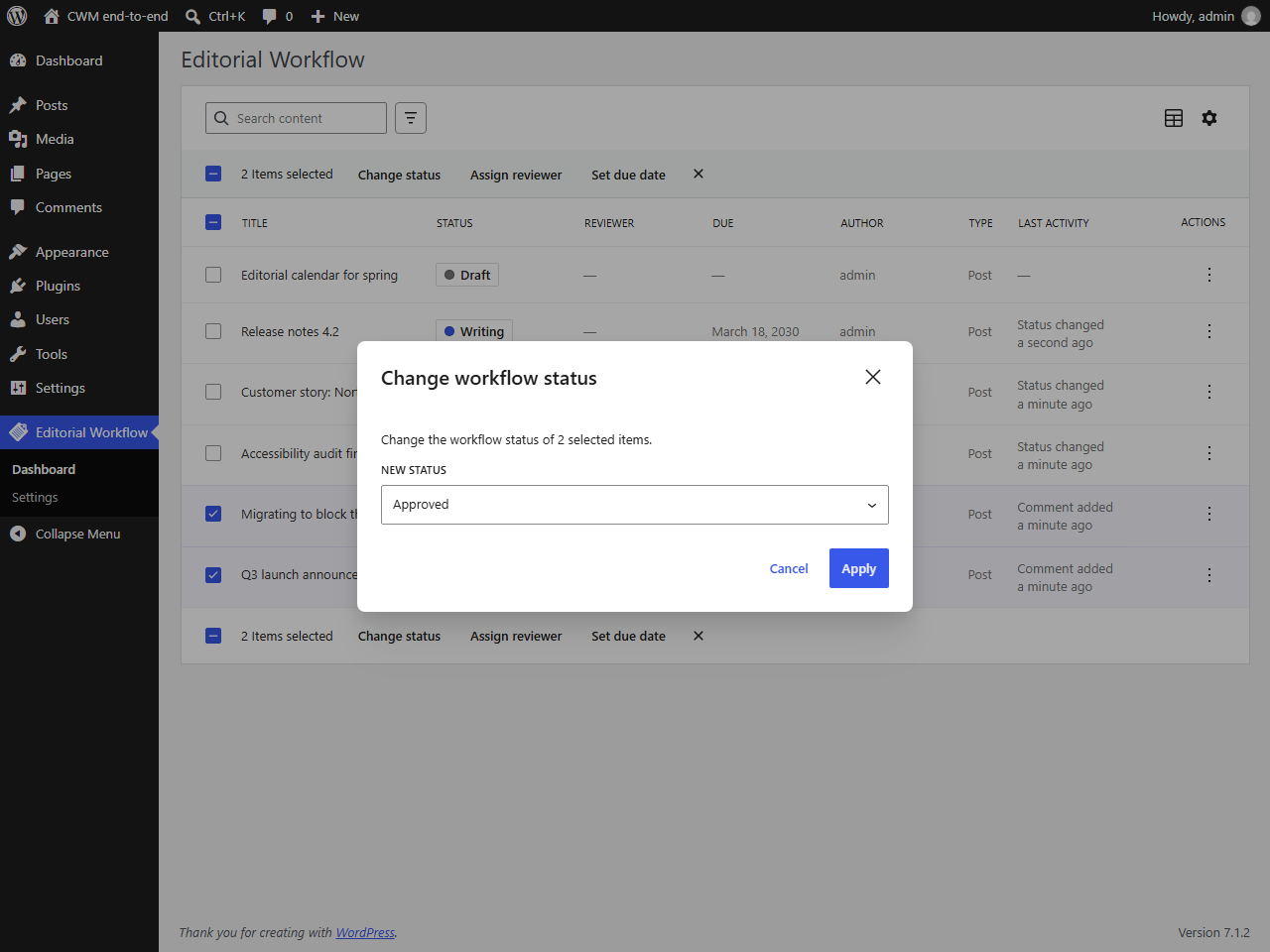Viewport: 1270px width, 952px height.
Task: Click Change status in bottom bulk bar
Action: tap(399, 637)
